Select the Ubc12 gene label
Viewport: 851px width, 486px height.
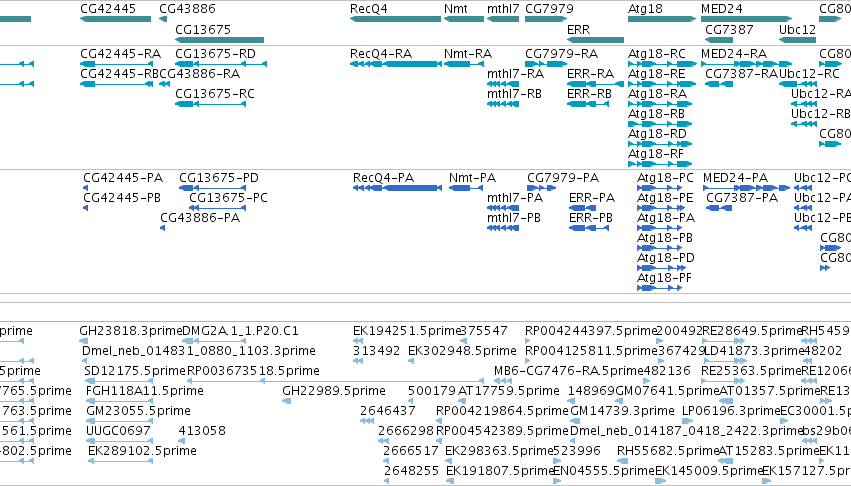(x=797, y=29)
